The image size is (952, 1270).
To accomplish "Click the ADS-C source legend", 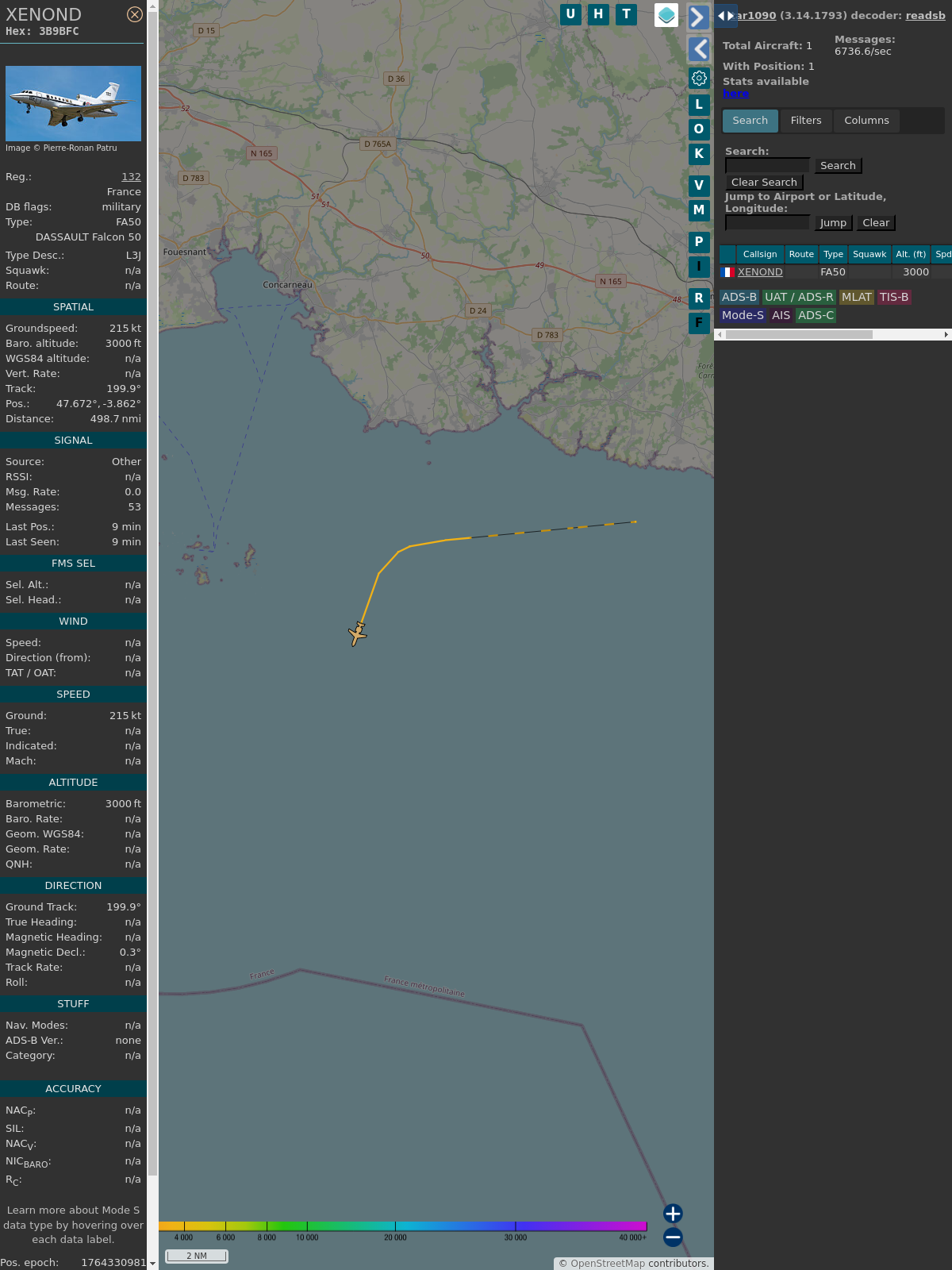I will 816,315.
